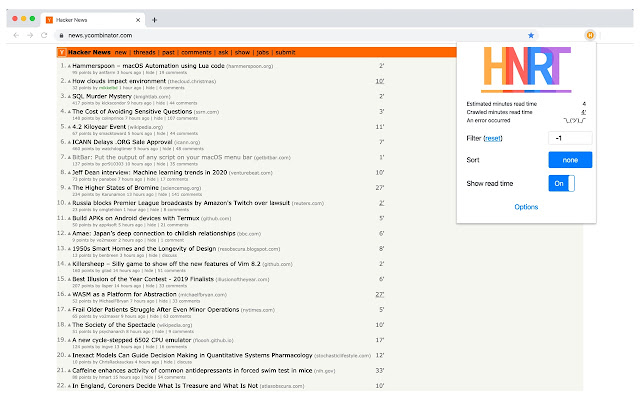Viewport: 640px width, 400px height.
Task: Open the 'threads' menu item
Action: point(144,52)
